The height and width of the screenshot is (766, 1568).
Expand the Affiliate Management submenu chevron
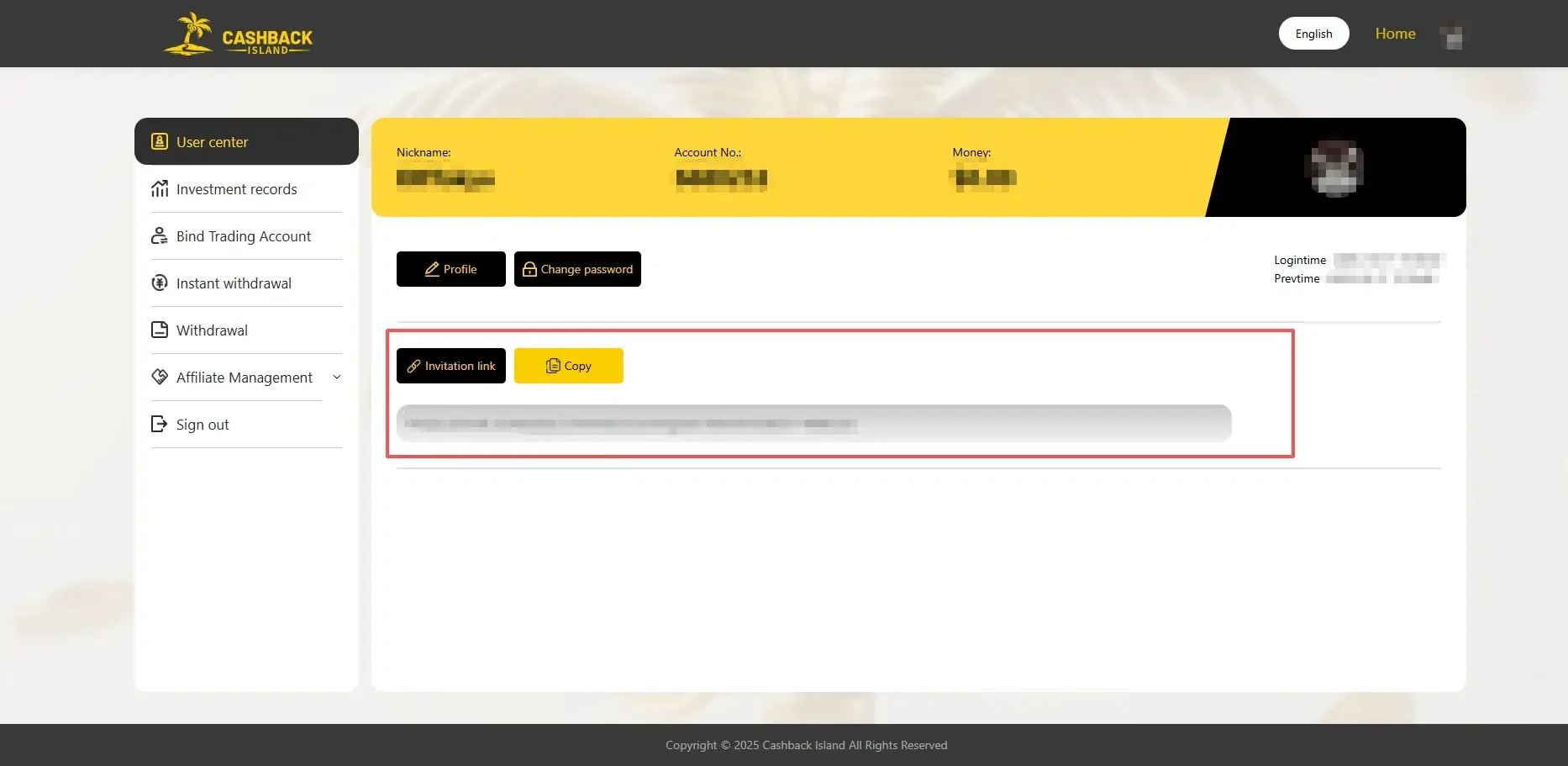[x=337, y=377]
